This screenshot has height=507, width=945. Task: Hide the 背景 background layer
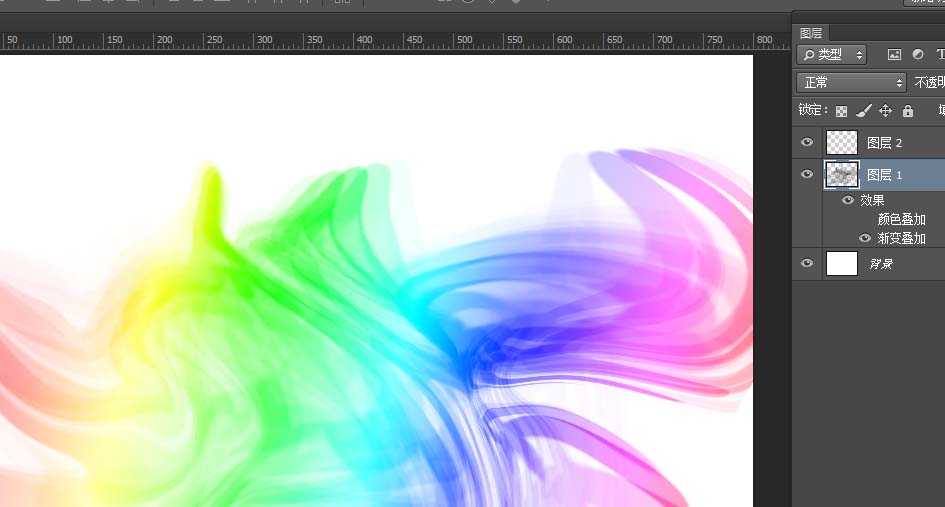pyautogui.click(x=807, y=263)
